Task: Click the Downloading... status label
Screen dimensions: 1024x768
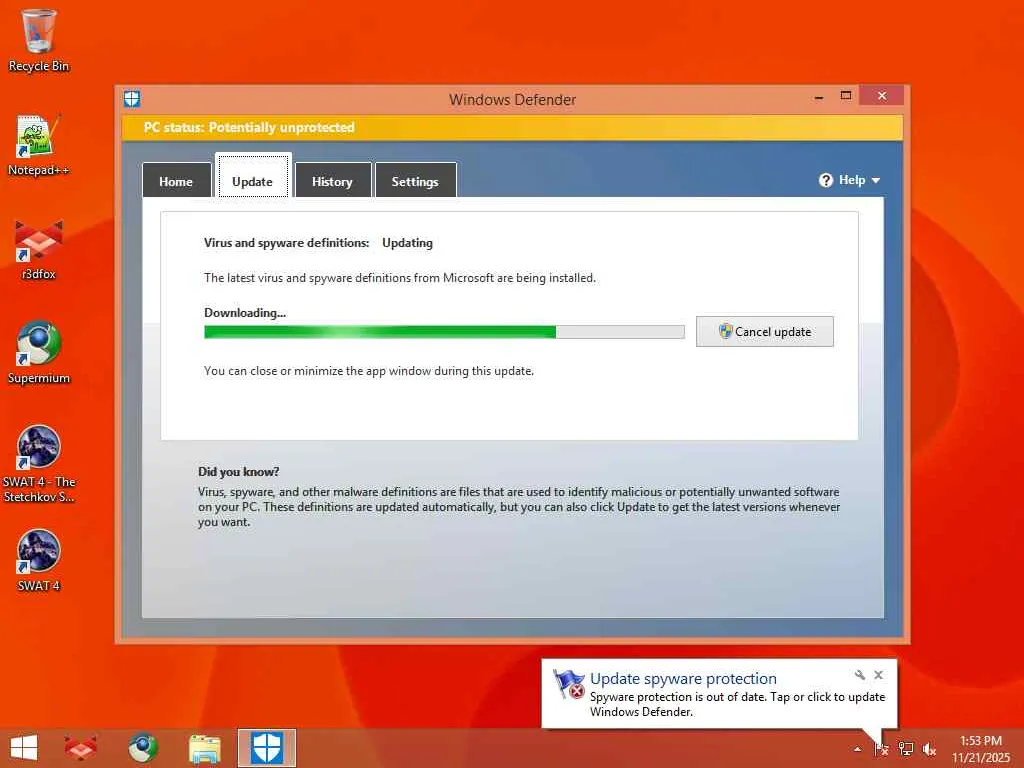Action: pyautogui.click(x=245, y=313)
